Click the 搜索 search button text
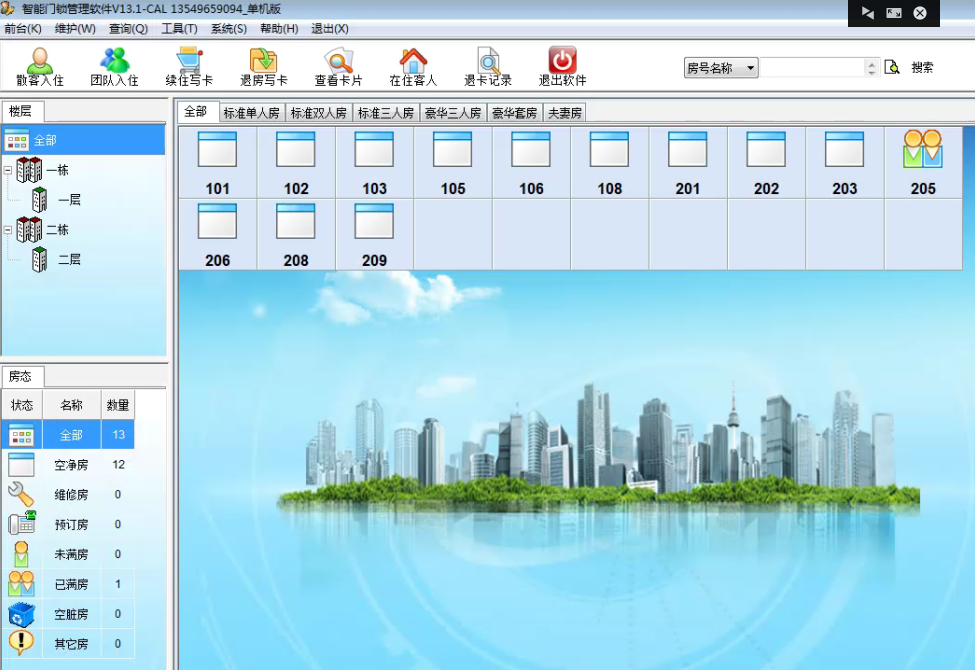The image size is (975, 670). [922, 67]
